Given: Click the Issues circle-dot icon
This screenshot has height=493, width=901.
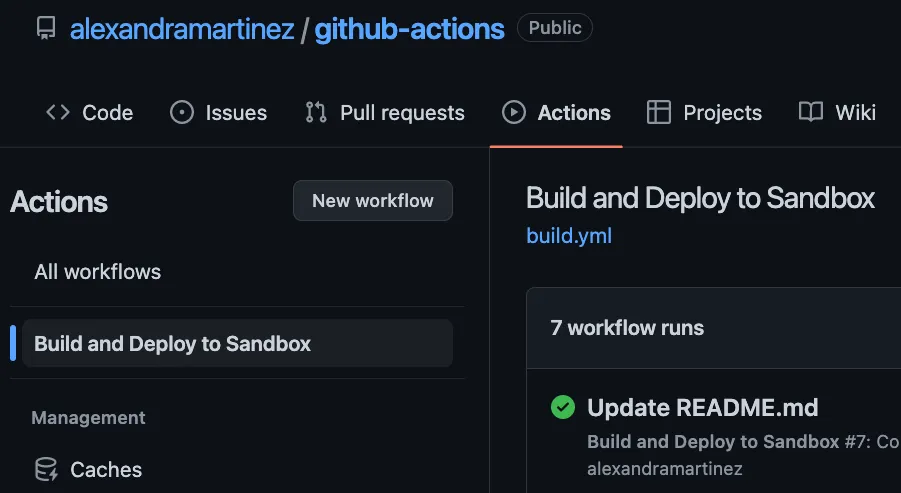Looking at the screenshot, I should pyautogui.click(x=182, y=112).
